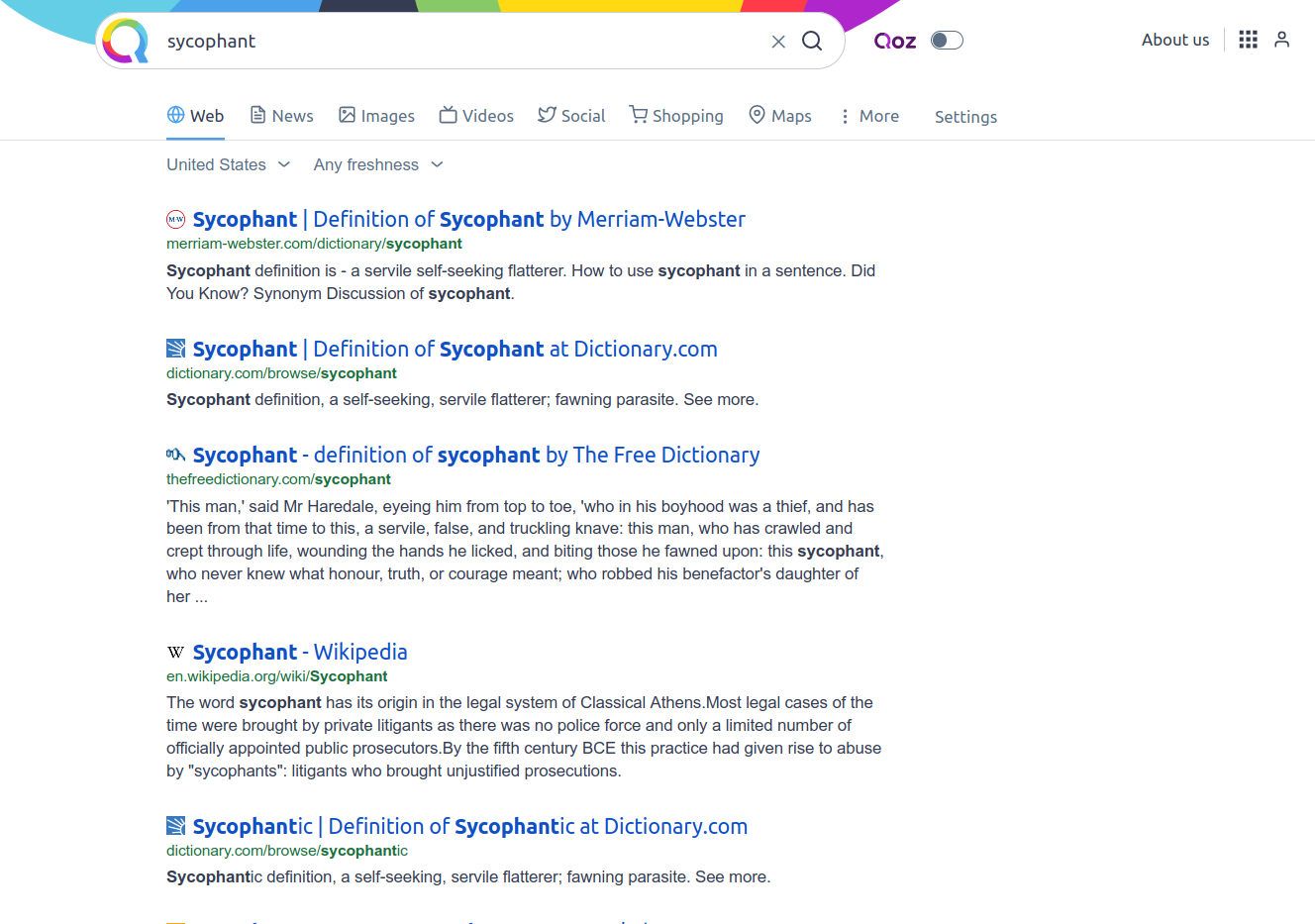
Task: Toggle the Qoz switch
Action: pyautogui.click(x=947, y=41)
